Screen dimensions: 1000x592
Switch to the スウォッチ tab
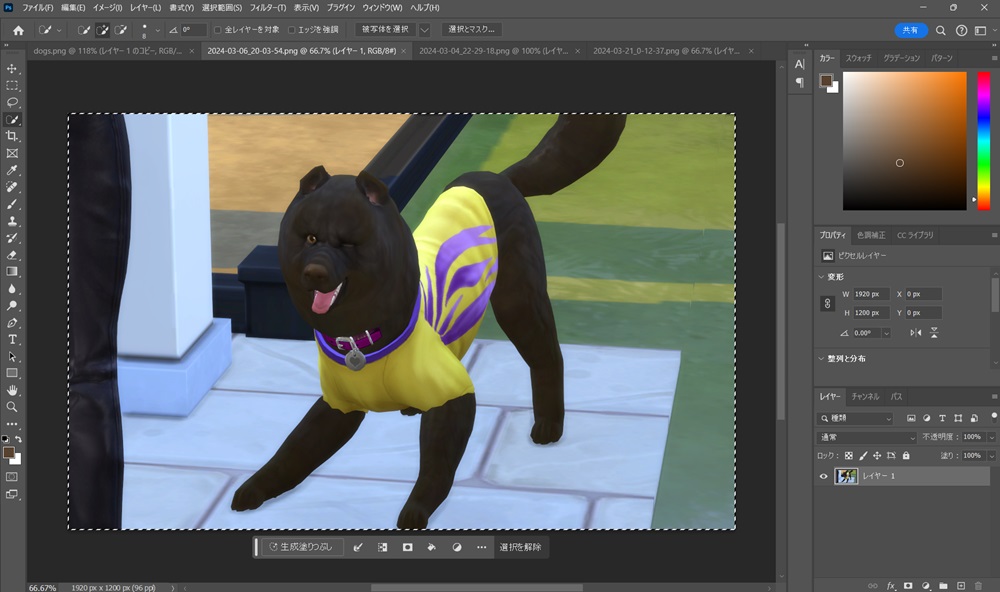pos(858,58)
